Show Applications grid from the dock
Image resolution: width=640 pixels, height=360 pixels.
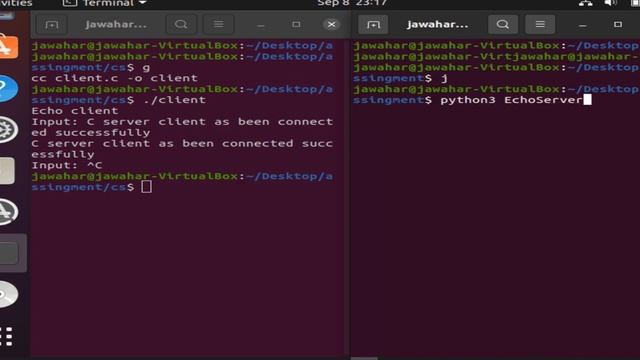tap(7, 337)
